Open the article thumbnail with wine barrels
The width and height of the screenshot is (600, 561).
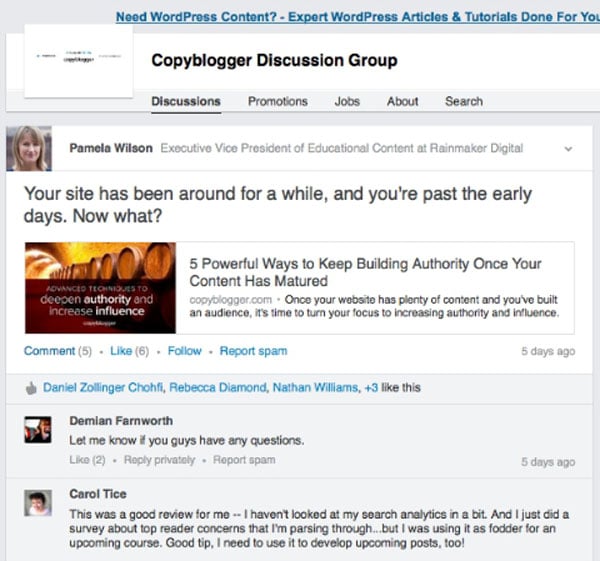[x=101, y=284]
